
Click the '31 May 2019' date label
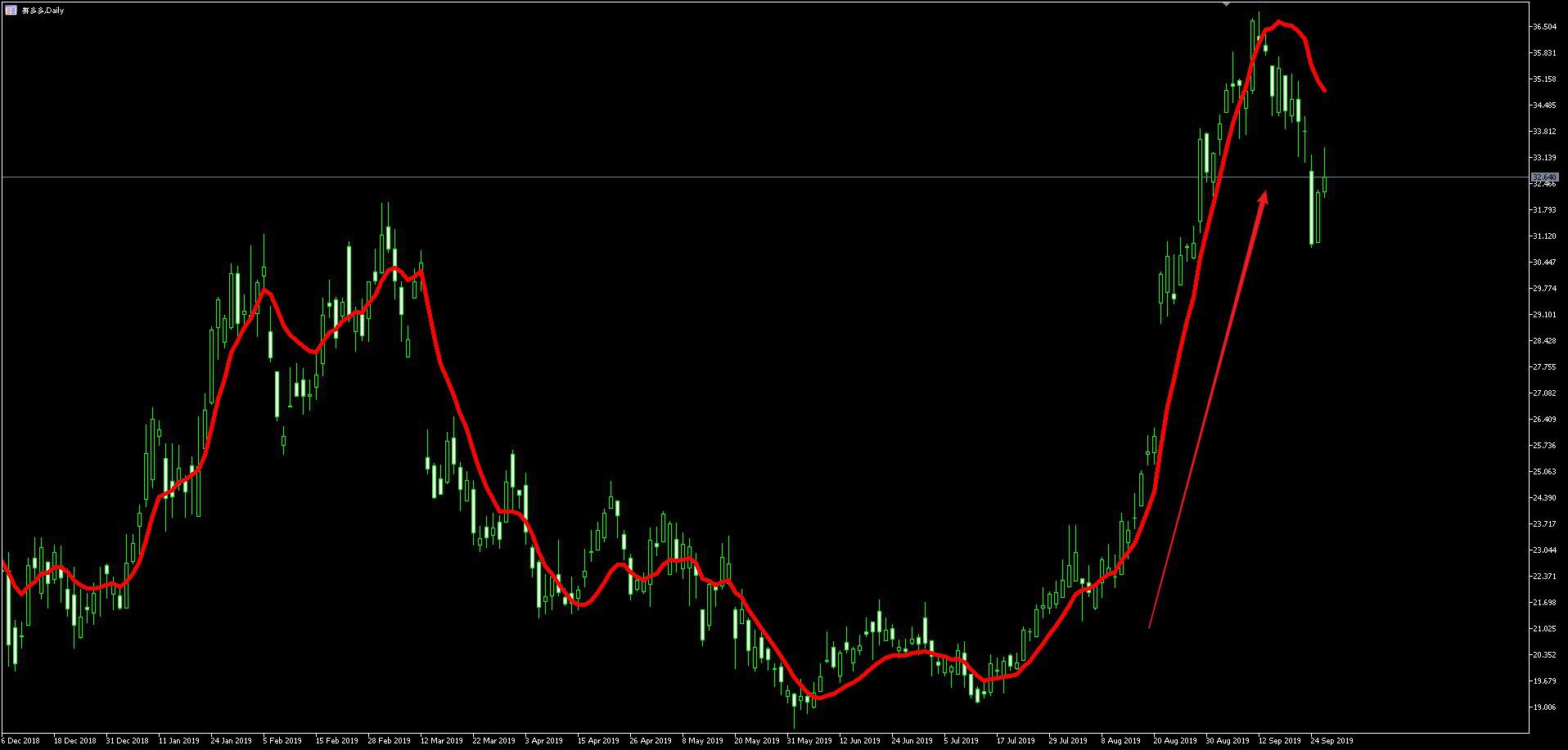point(809,741)
